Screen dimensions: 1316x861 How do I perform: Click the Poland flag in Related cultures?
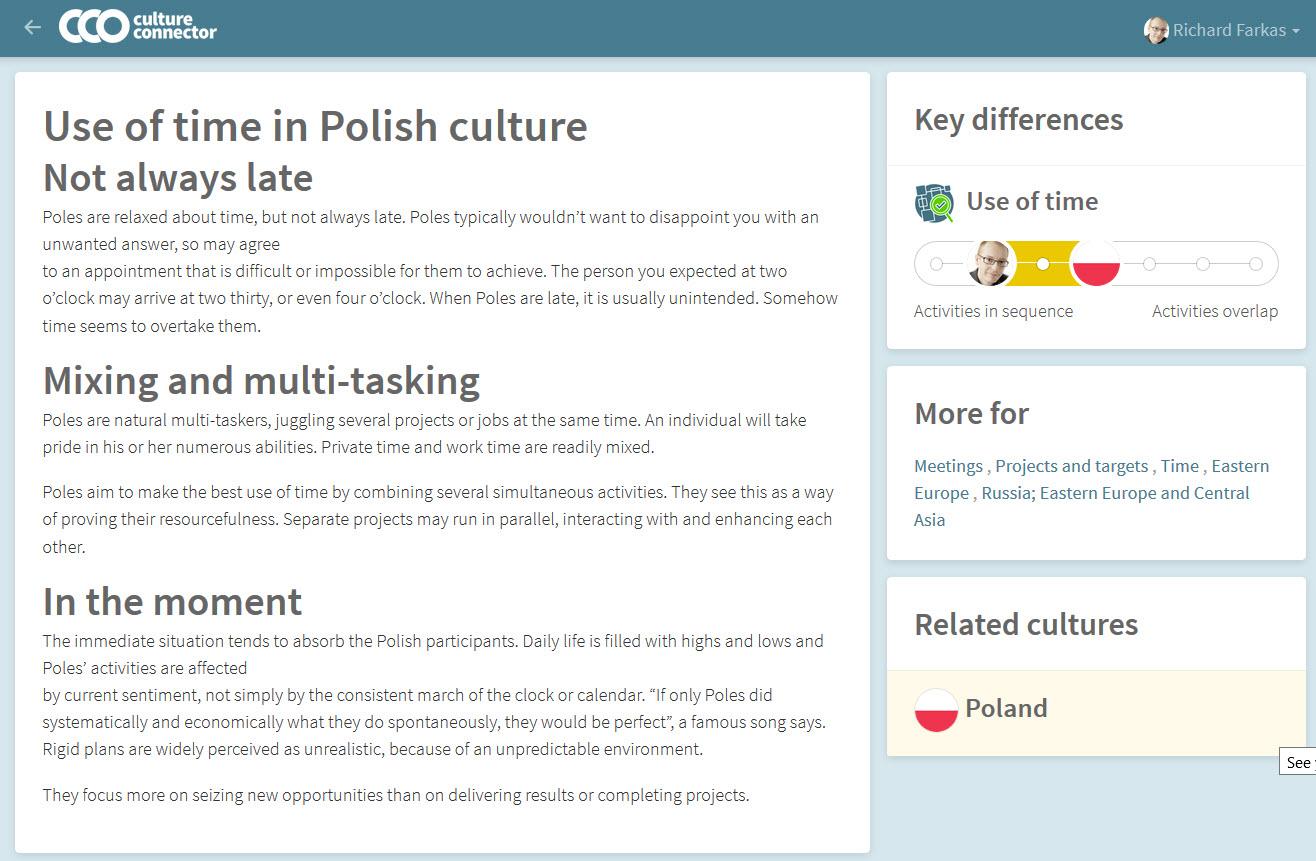[x=936, y=710]
